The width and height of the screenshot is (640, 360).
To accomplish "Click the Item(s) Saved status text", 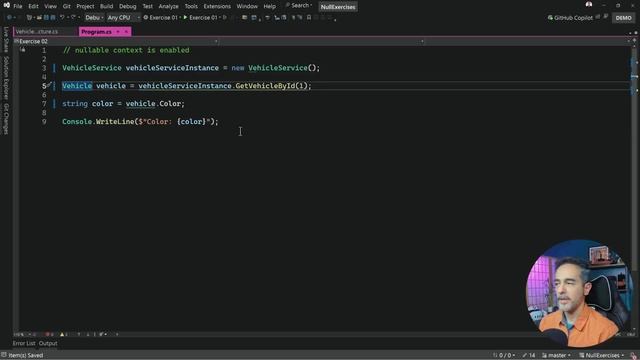I will (x=25, y=355).
